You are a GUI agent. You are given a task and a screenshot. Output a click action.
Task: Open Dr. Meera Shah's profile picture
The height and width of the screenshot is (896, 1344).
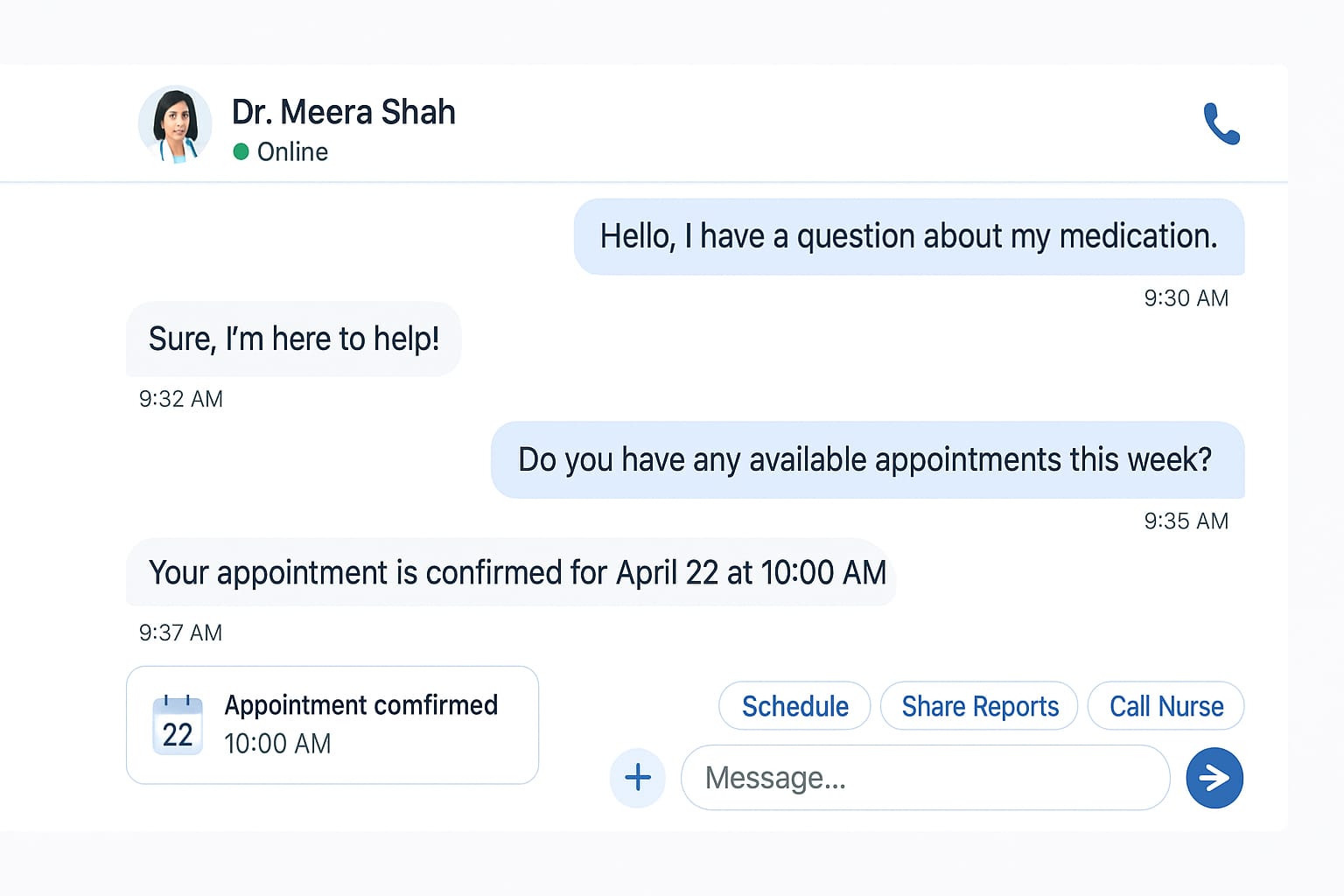[x=175, y=124]
